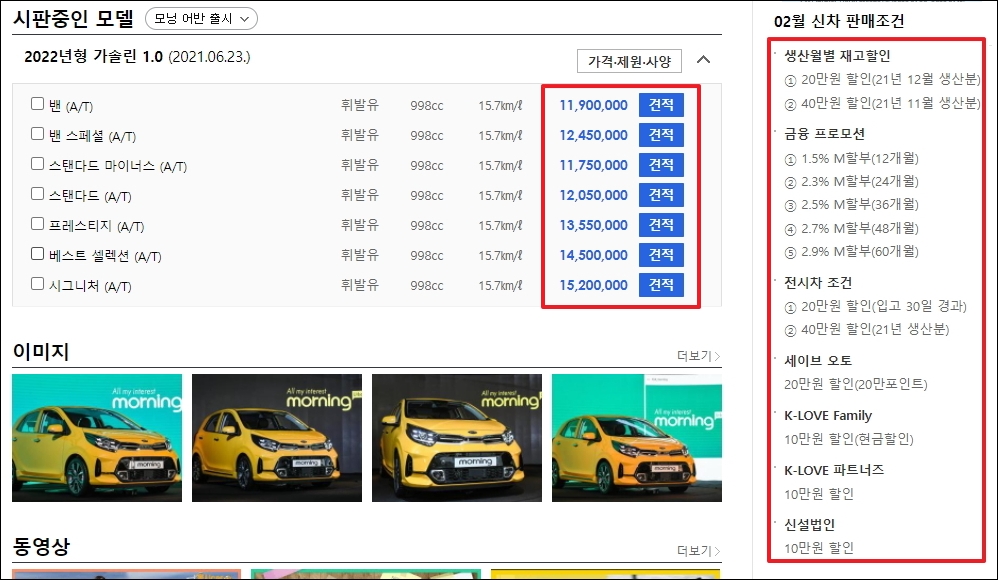
Task: Click the 시판중인 모델 heading
Action: coord(73,18)
